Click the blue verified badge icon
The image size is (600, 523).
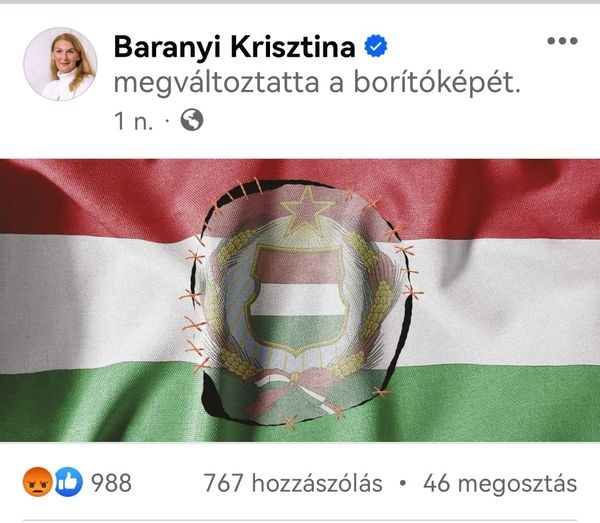pos(375,46)
